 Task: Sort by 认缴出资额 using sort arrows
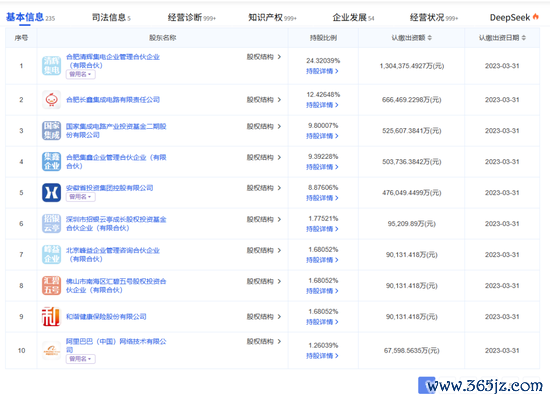pos(430,38)
